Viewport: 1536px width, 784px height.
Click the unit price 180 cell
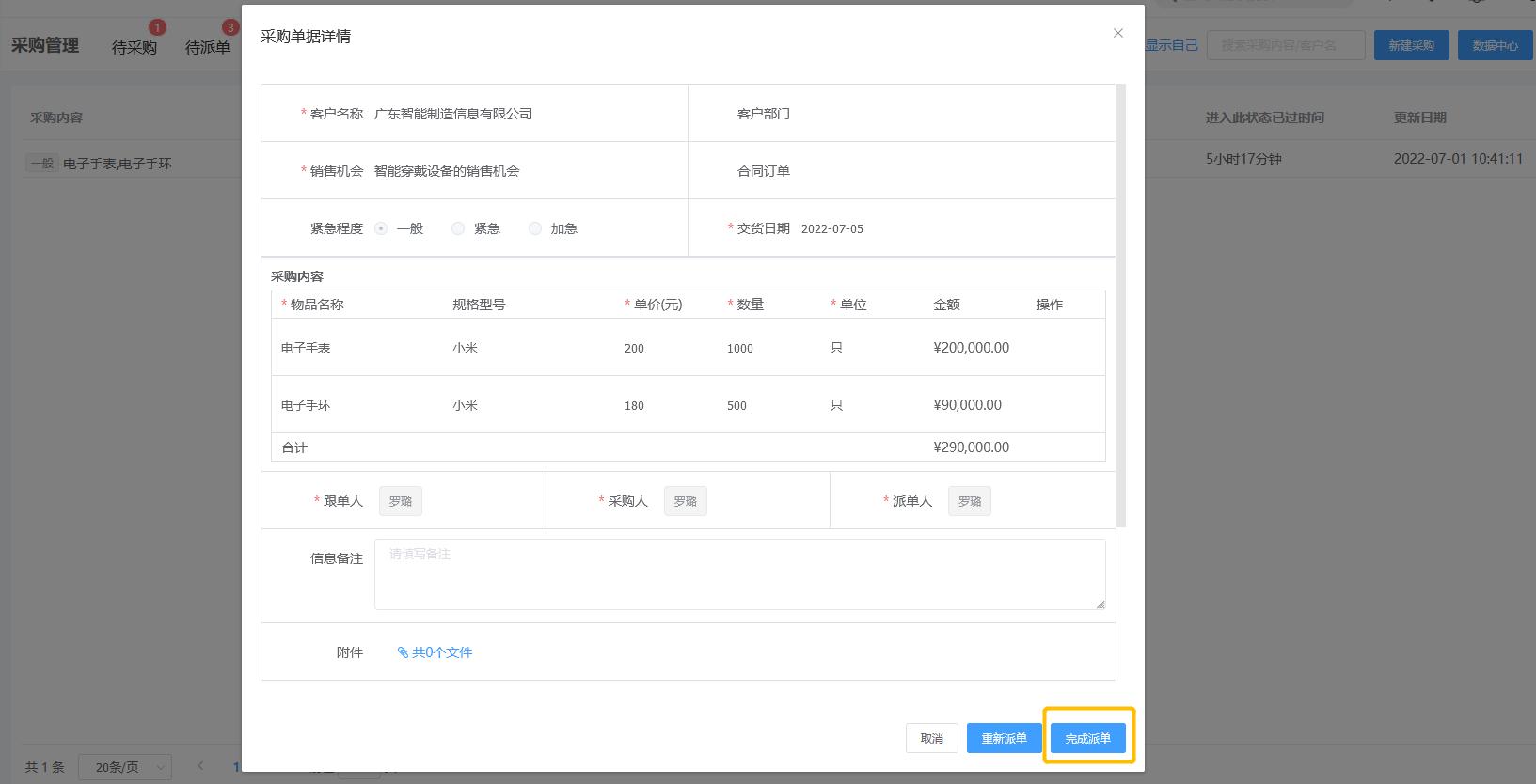pos(634,405)
